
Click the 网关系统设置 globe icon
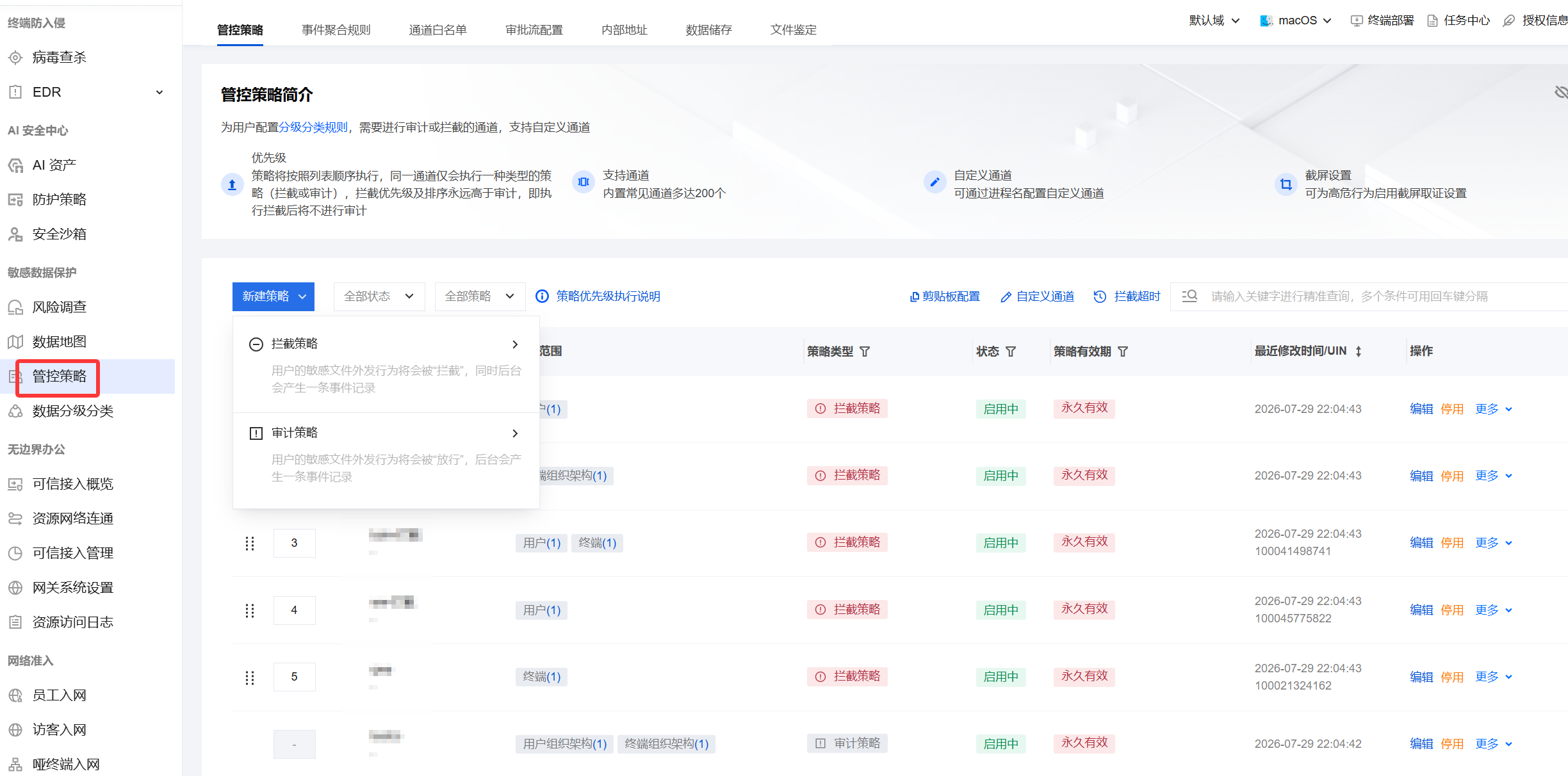[x=15, y=588]
